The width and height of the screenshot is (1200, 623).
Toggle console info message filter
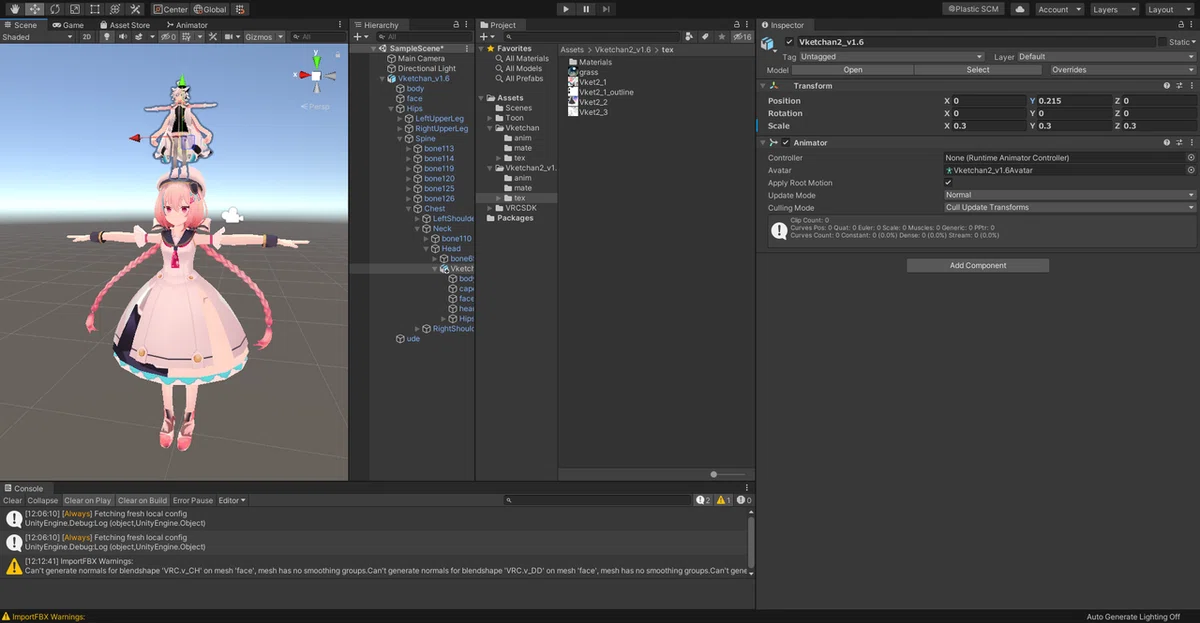[x=703, y=500]
